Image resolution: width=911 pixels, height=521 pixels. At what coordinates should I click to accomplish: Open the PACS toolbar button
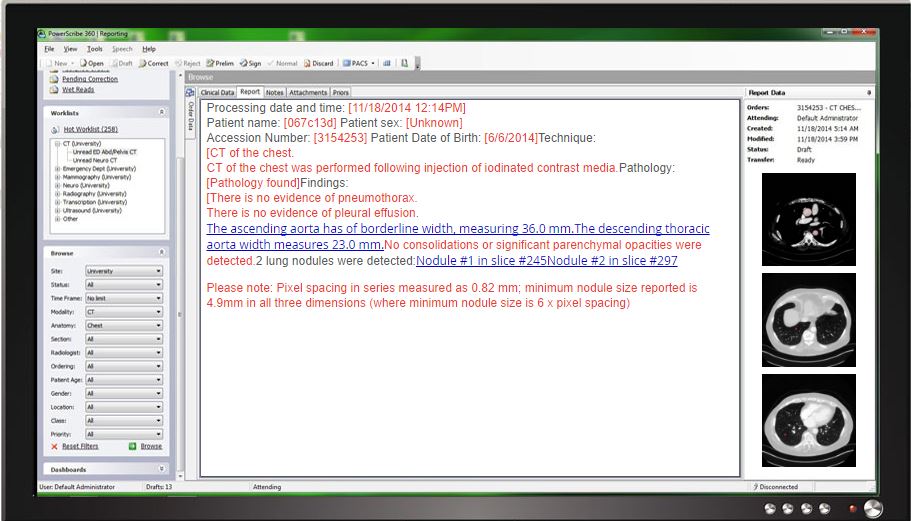click(x=358, y=63)
